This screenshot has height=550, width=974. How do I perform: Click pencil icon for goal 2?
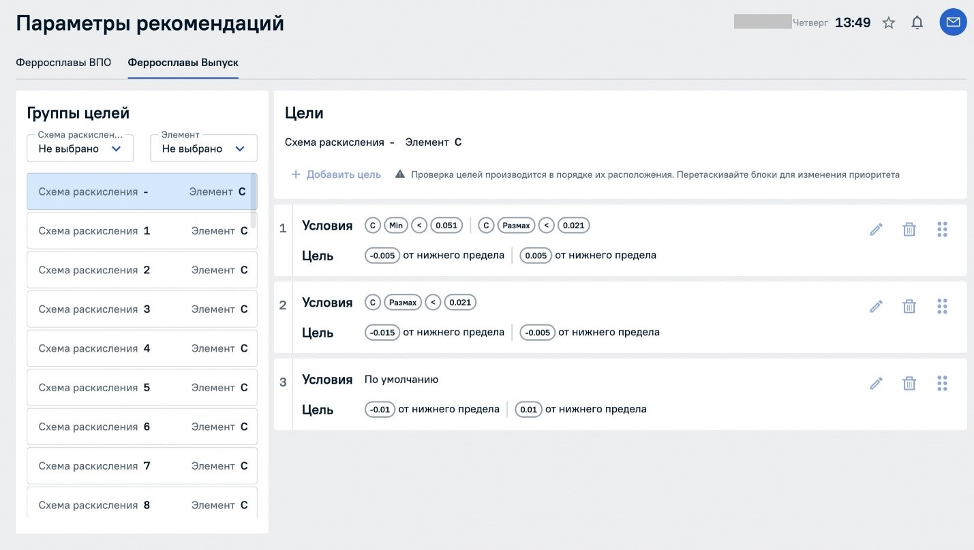pos(876,306)
